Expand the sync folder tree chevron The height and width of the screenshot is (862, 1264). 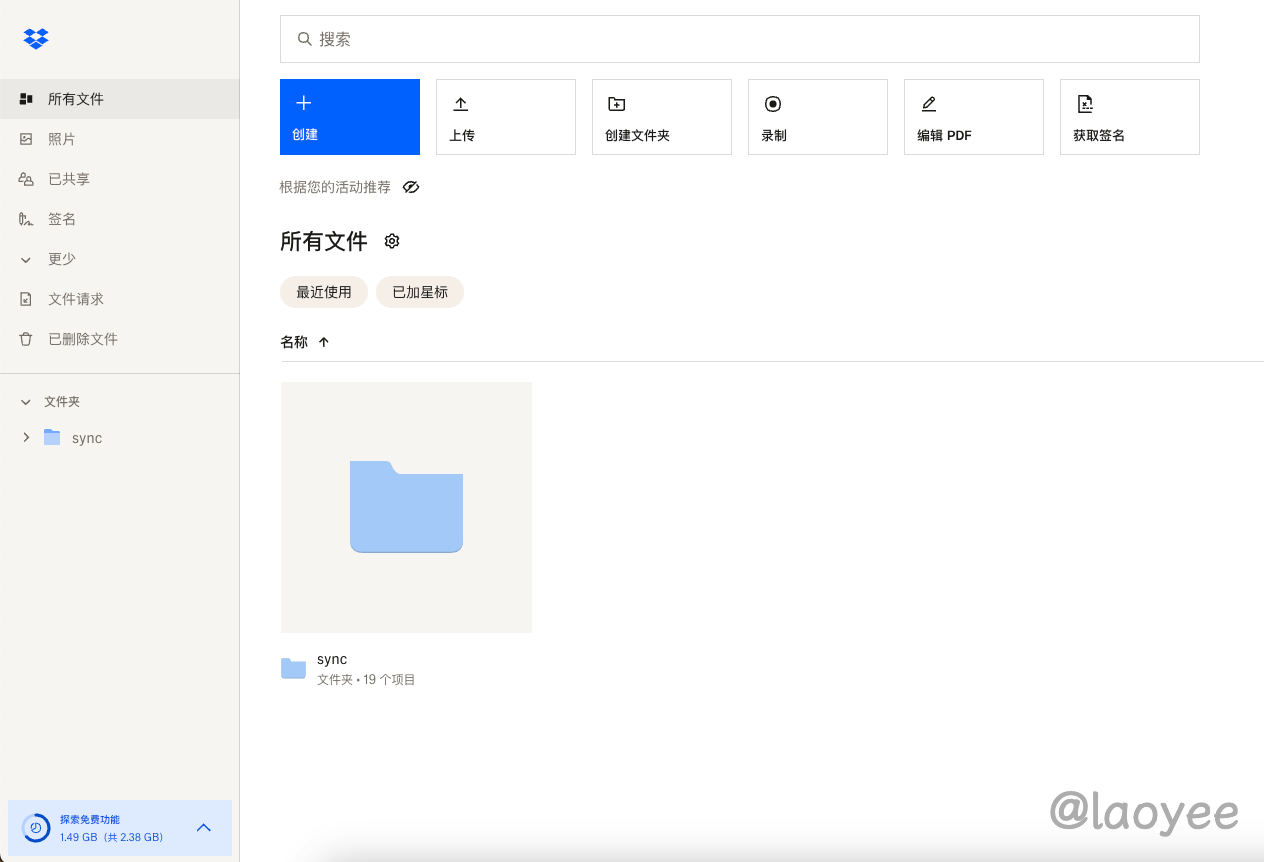click(26, 438)
